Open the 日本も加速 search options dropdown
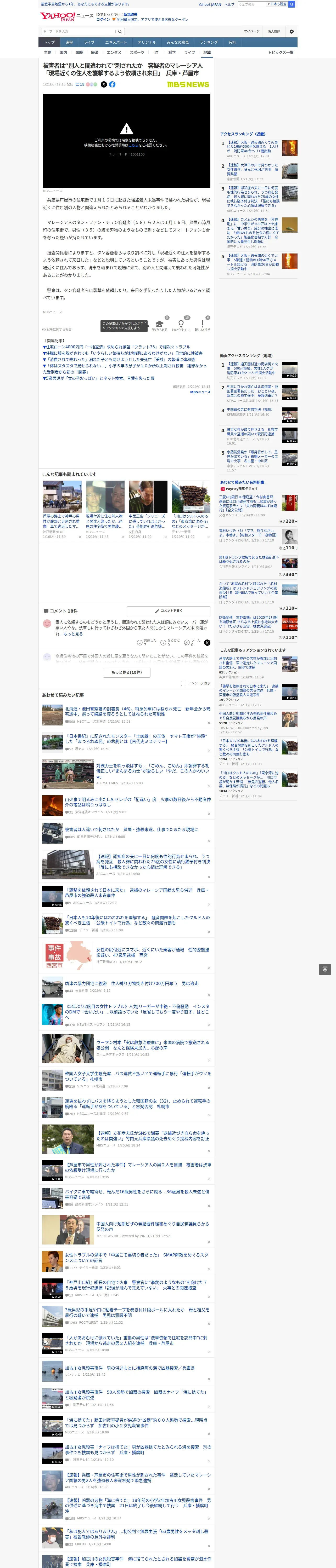Image resolution: width=336 pixels, height=1568 pixels. point(277,4)
